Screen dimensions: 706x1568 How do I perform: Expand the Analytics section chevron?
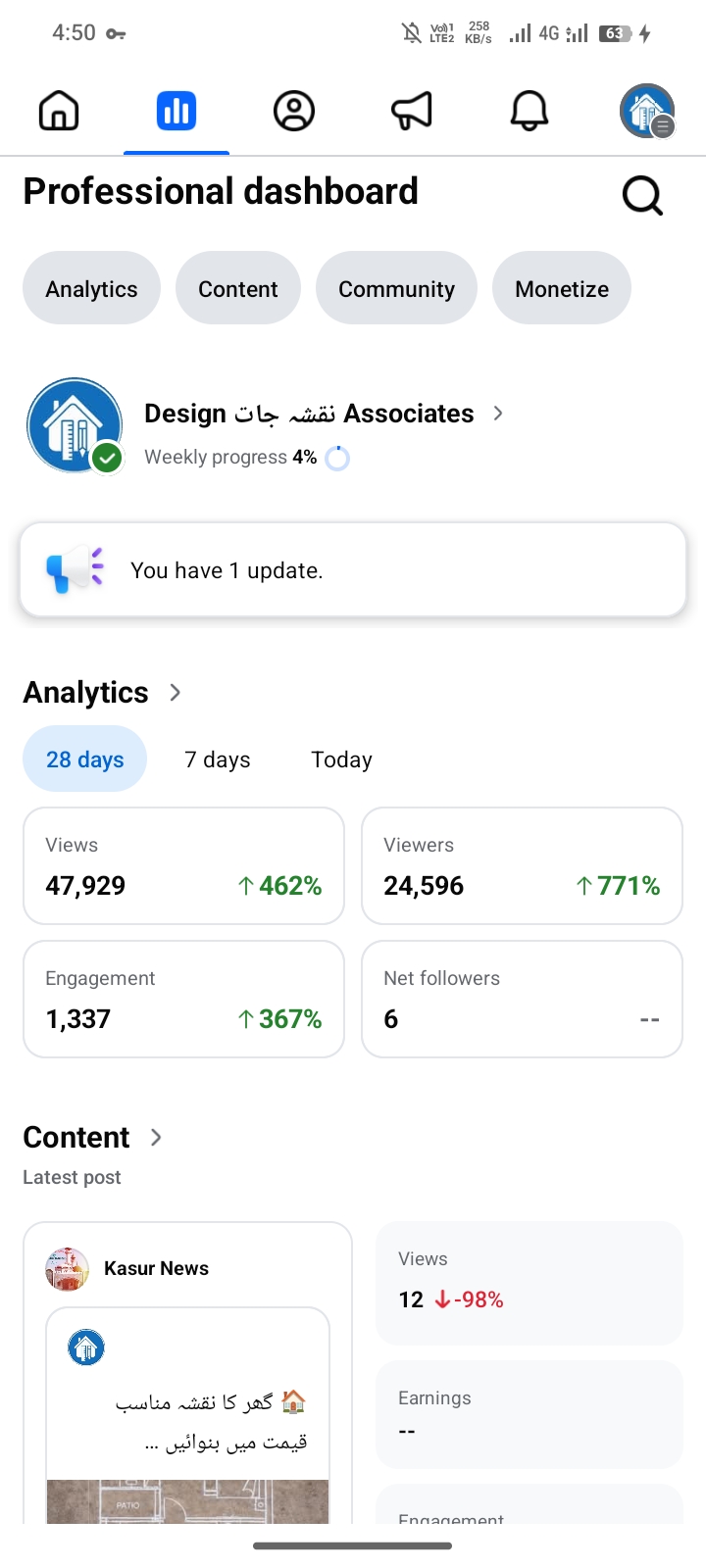point(176,693)
